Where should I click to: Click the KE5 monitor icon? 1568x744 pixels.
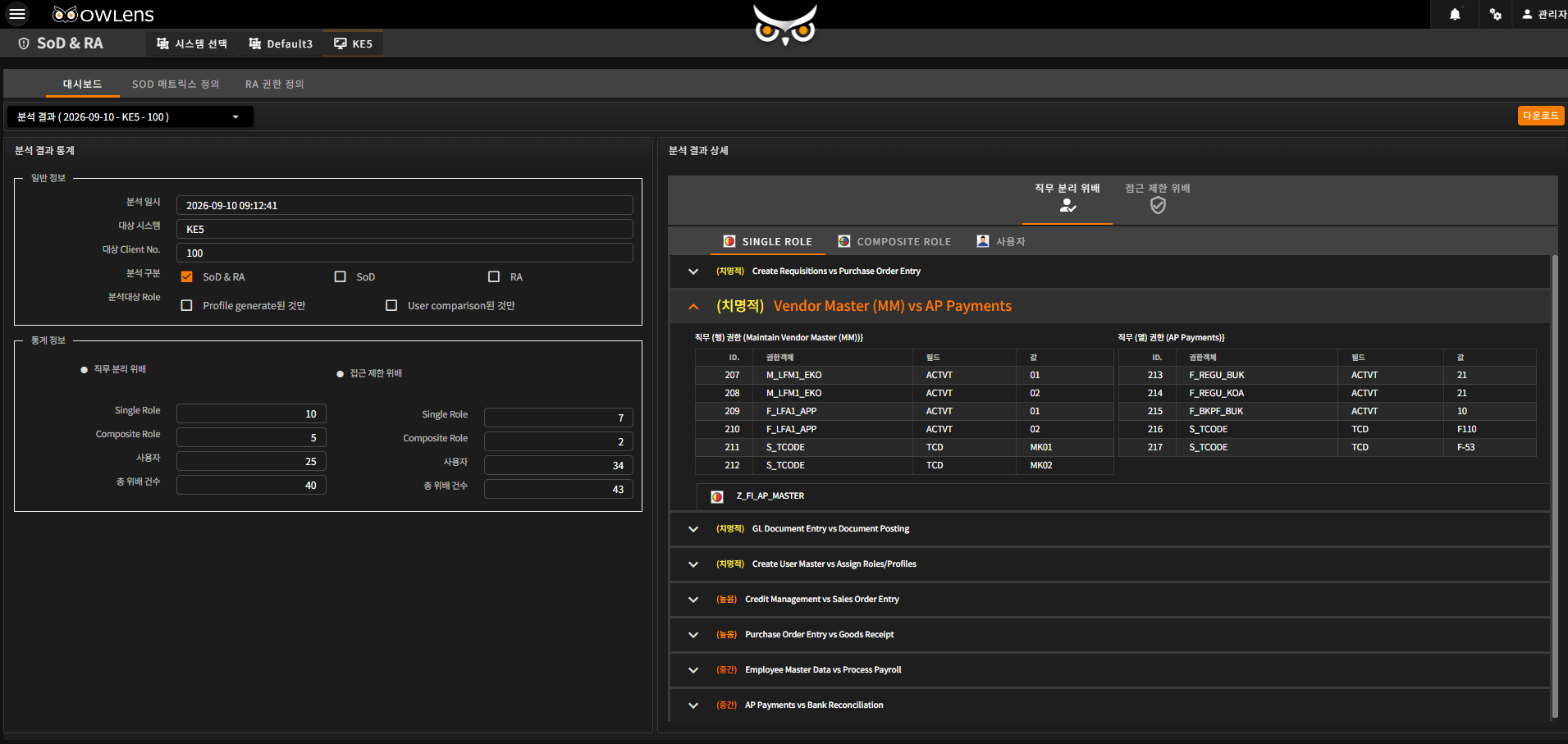pos(340,43)
